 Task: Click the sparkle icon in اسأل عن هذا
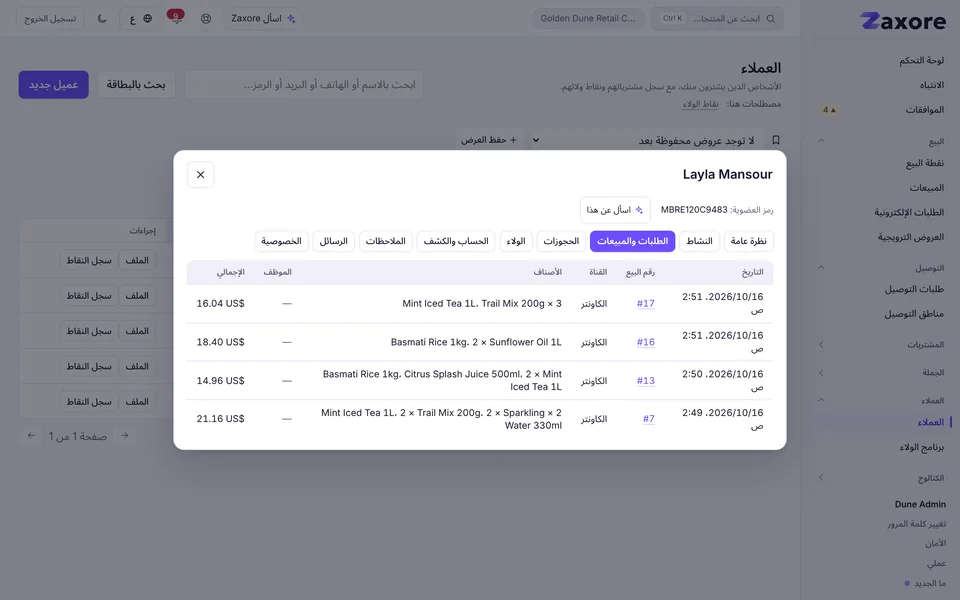click(x=639, y=210)
